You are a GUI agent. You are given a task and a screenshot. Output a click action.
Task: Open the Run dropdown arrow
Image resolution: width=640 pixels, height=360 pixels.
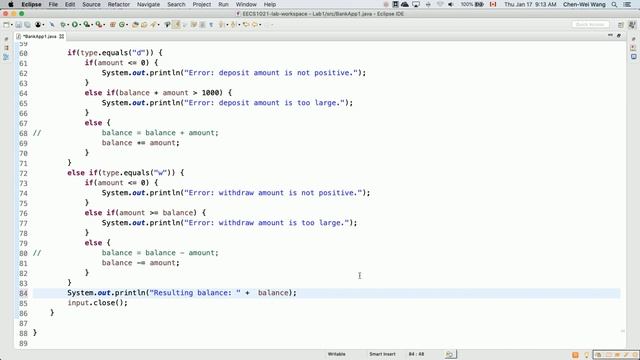pyautogui.click(x=80, y=25)
